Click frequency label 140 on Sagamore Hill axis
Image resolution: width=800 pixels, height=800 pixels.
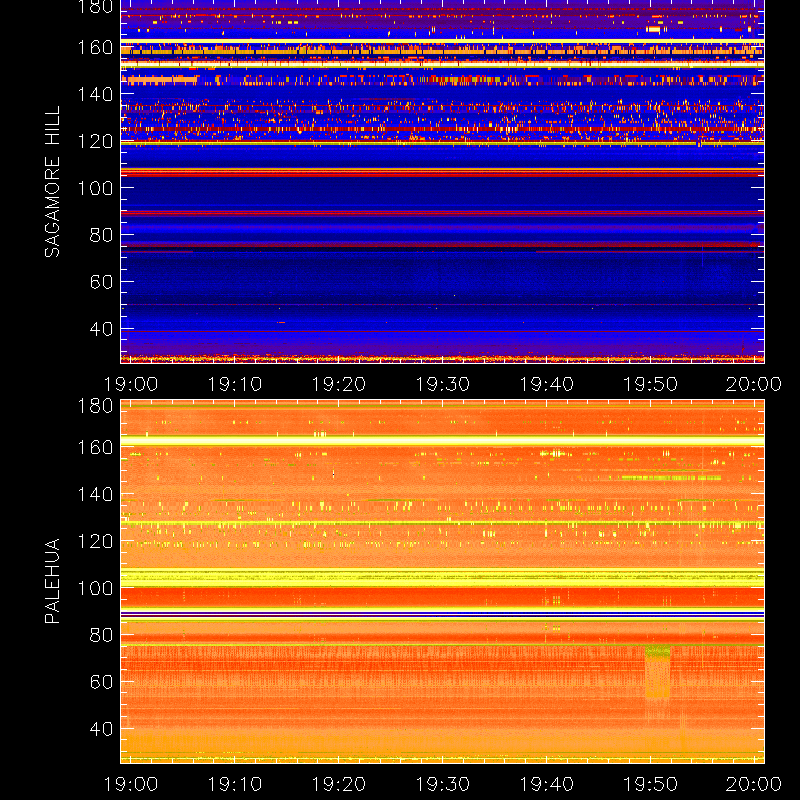(95, 94)
